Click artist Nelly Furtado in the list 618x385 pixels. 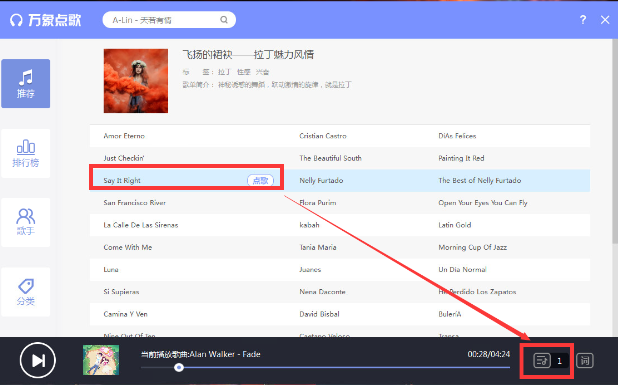point(321,180)
